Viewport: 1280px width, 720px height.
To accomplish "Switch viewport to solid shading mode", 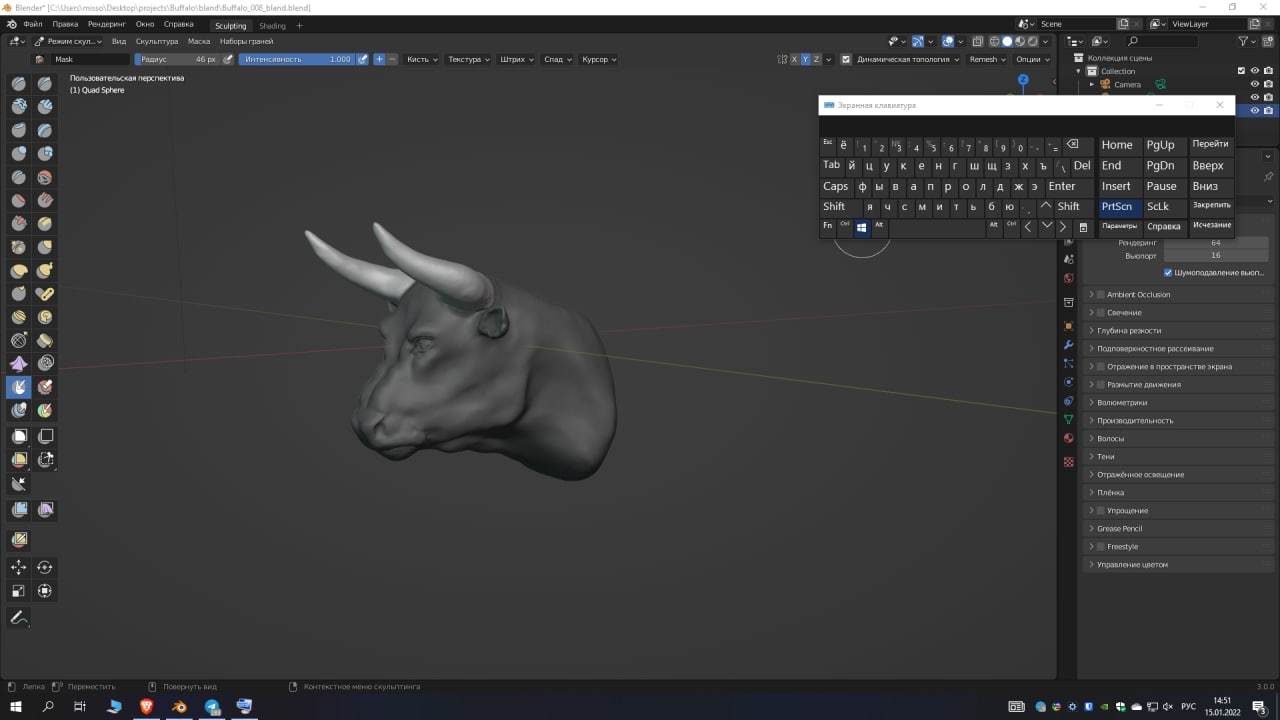I will (x=1007, y=41).
